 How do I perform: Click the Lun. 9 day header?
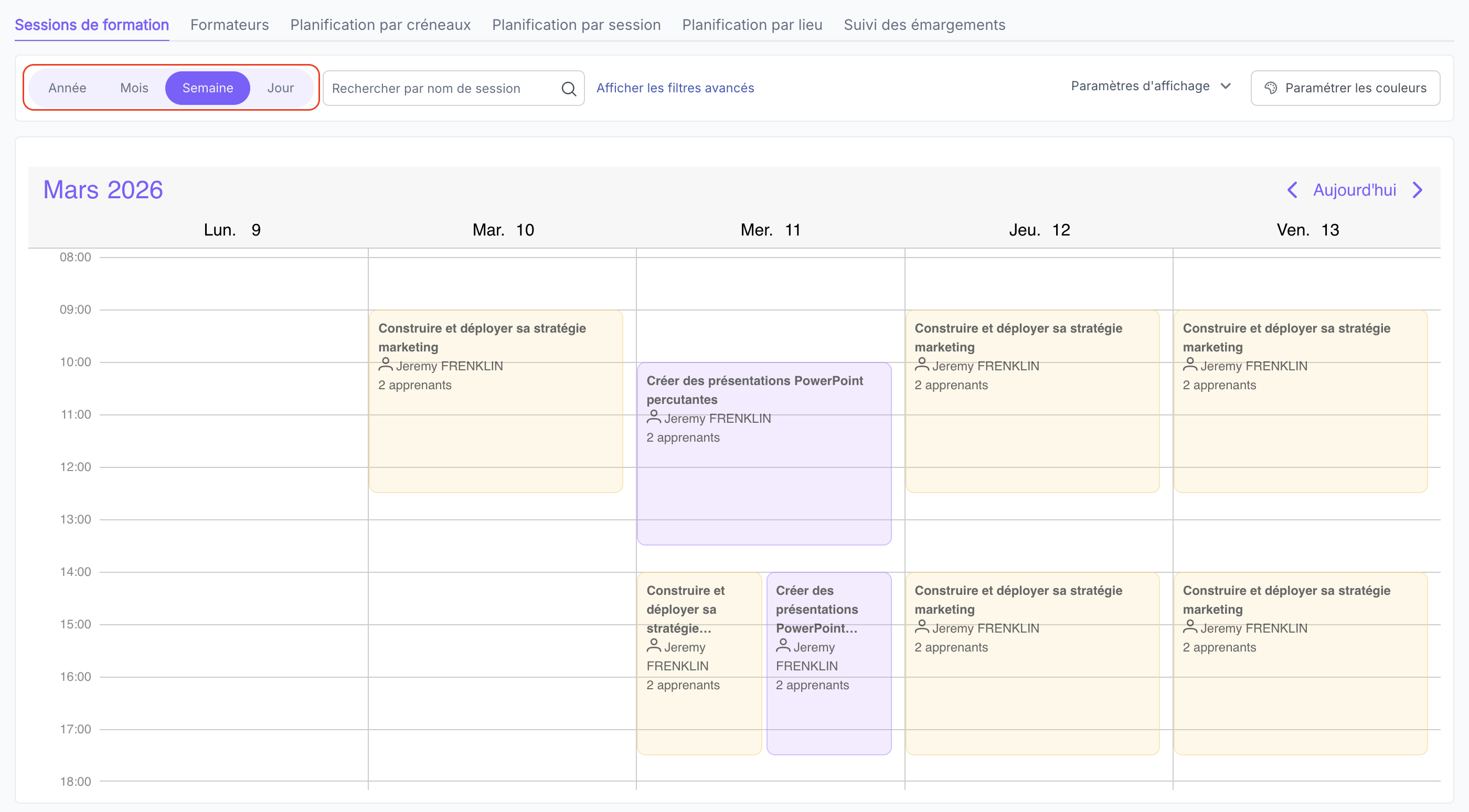232,230
